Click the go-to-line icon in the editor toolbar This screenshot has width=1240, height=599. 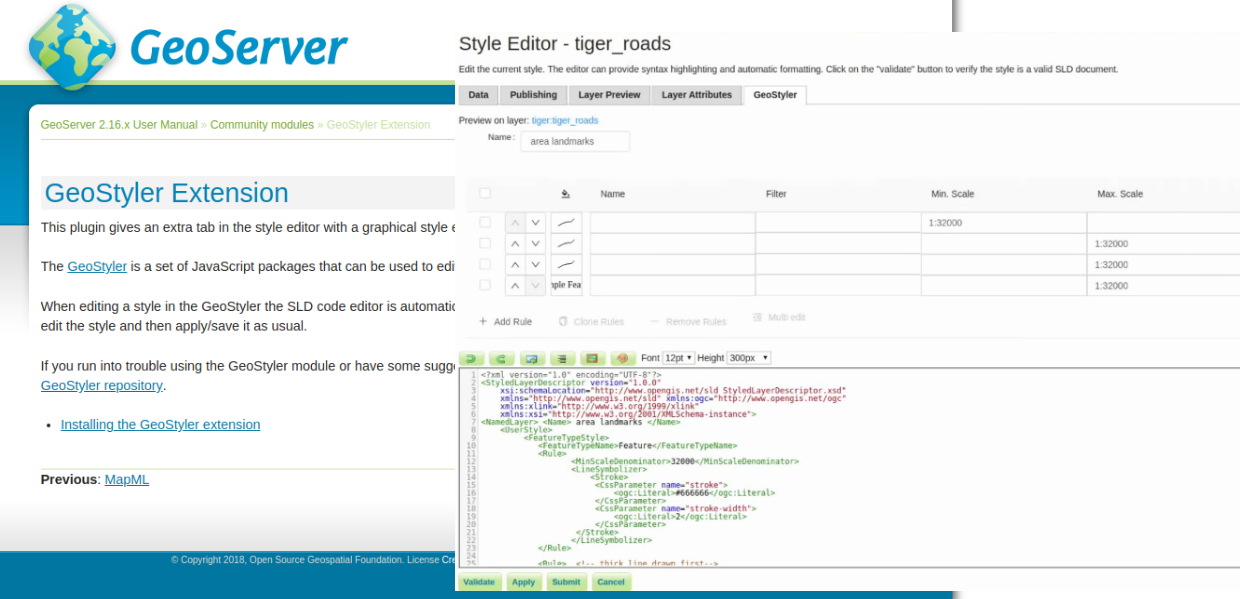pos(531,358)
